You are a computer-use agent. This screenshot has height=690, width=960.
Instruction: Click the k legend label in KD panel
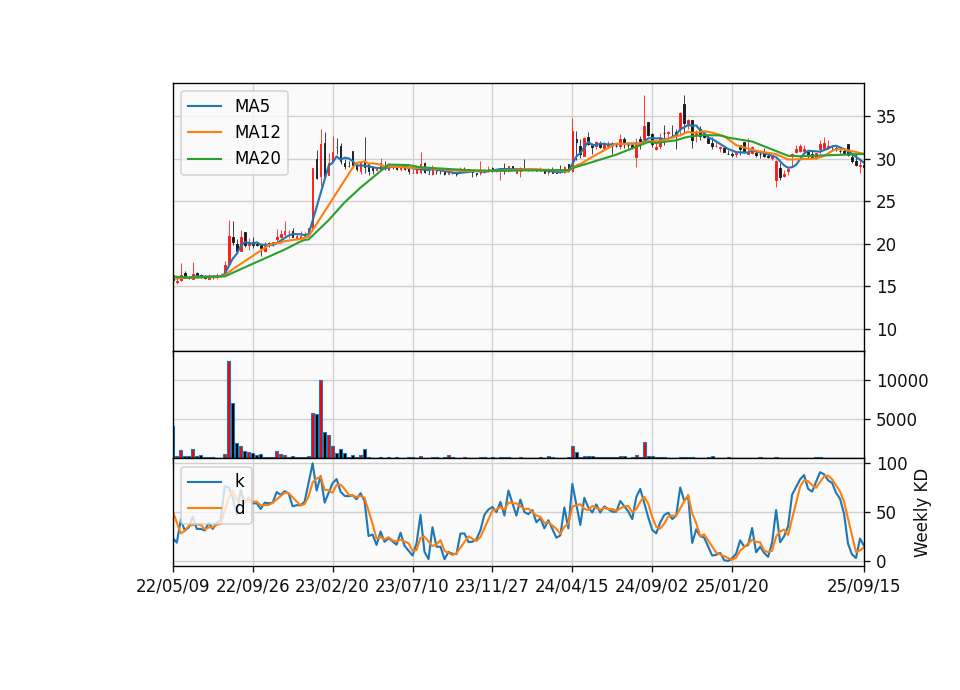coord(239,481)
